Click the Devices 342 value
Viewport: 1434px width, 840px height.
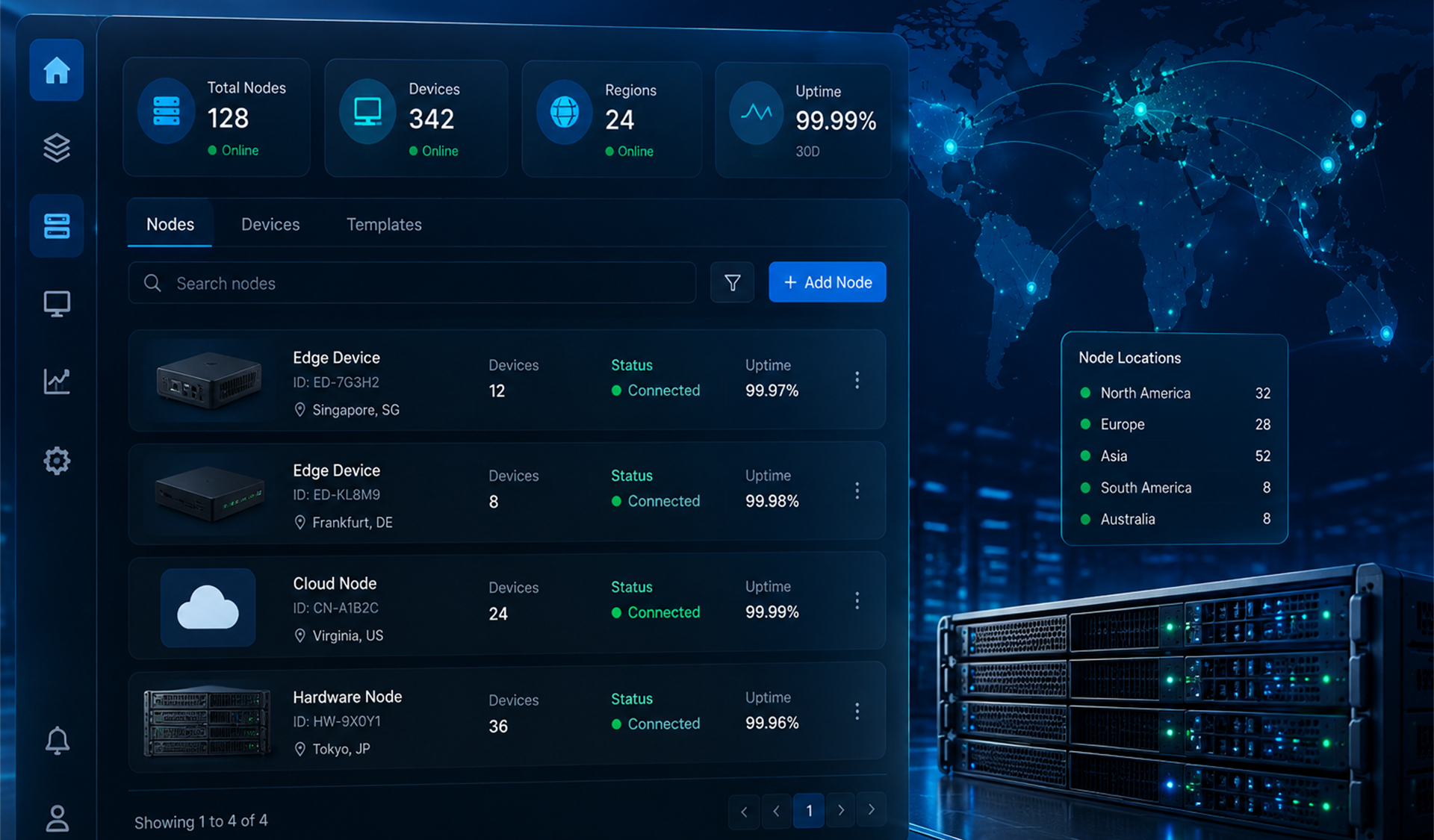(432, 119)
